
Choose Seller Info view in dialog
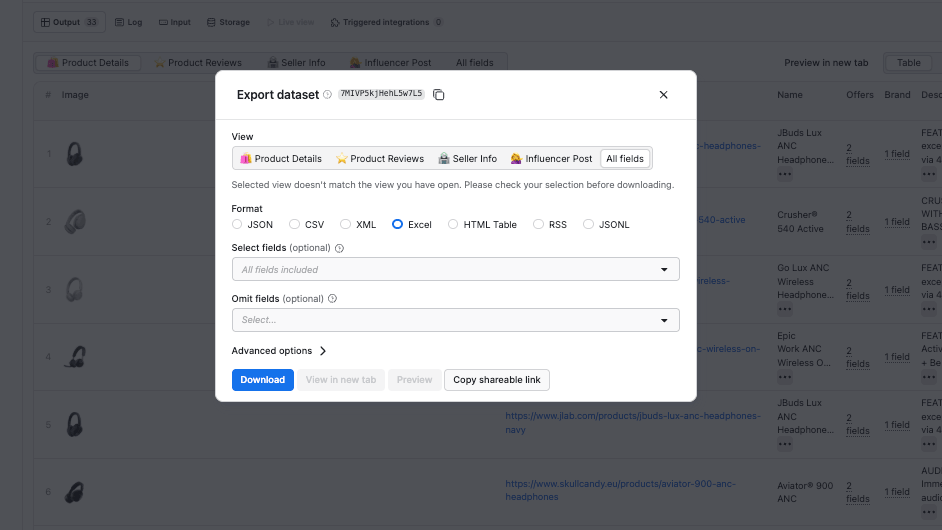[467, 159]
